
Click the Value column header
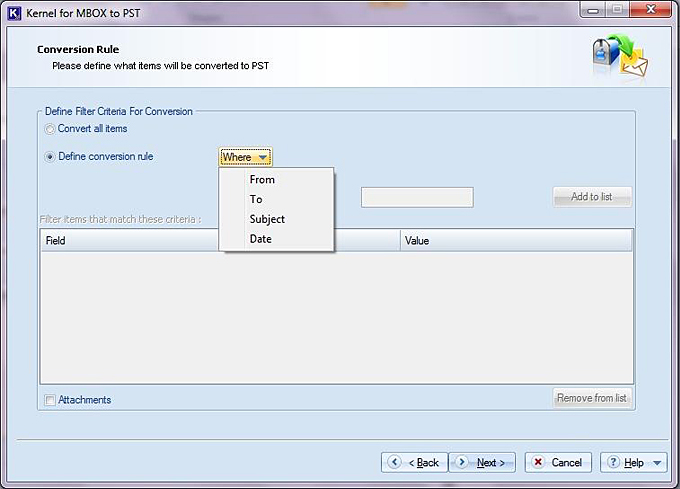[516, 241]
